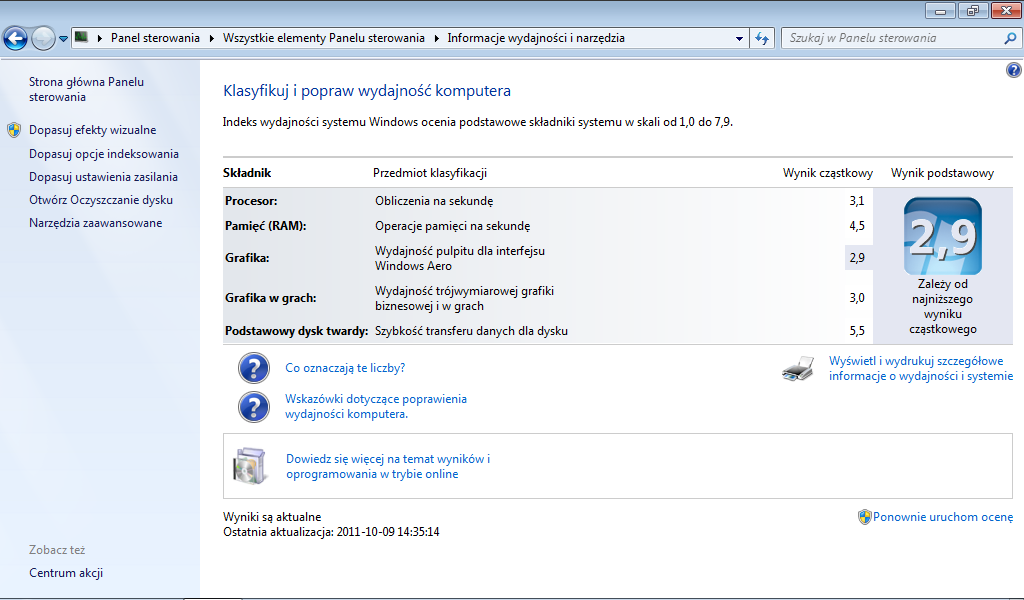Click the software box icon
The width and height of the screenshot is (1024, 600).
(x=250, y=466)
